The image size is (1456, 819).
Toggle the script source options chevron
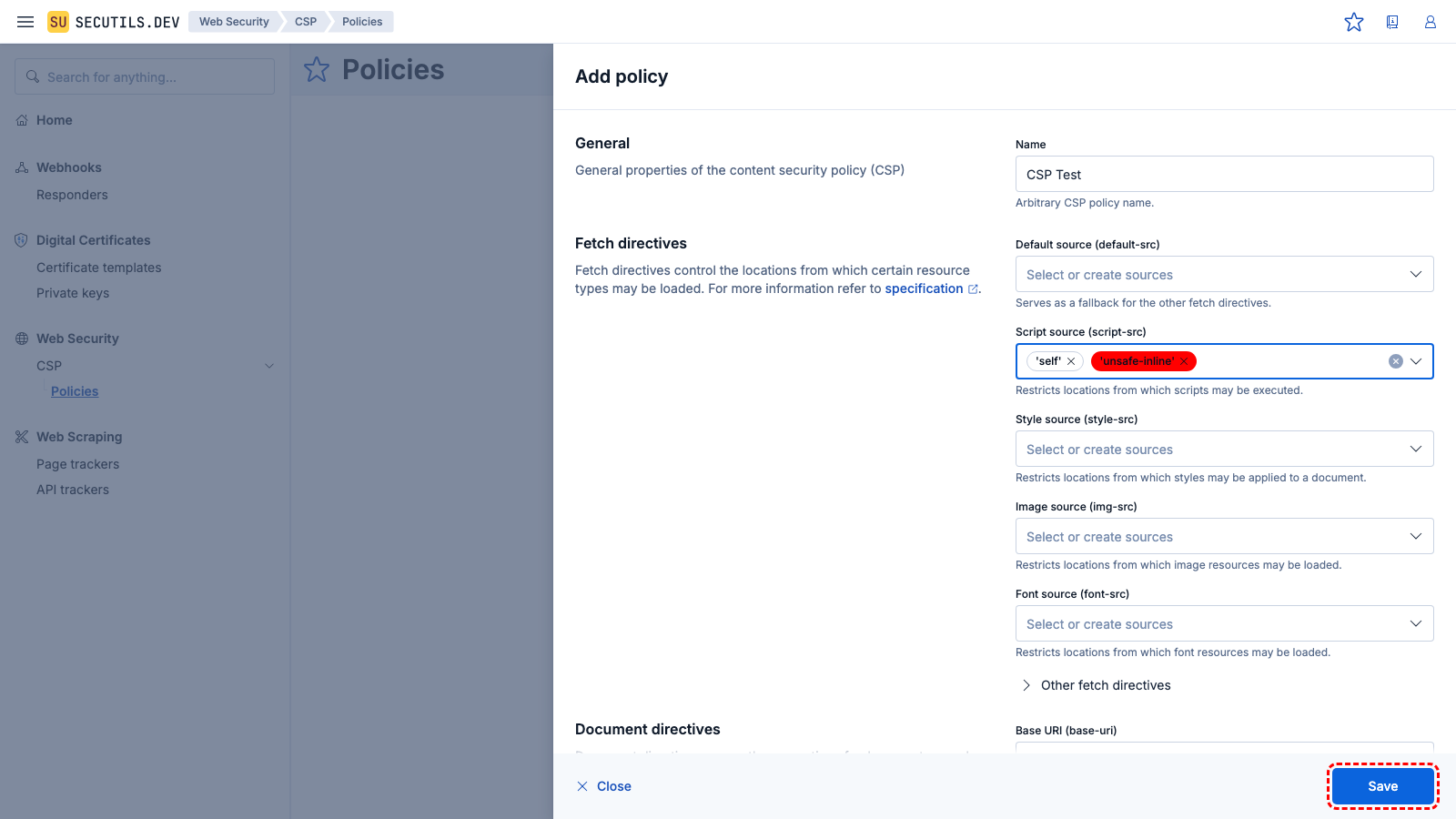(x=1416, y=361)
